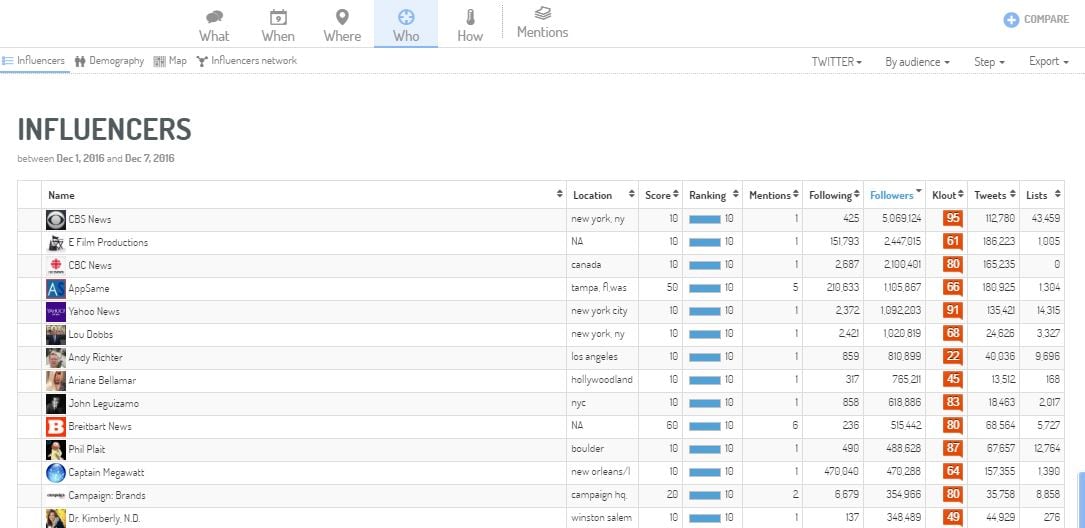Open the TWITTER source dropdown
Viewport: 1085px width, 528px height.
(837, 62)
